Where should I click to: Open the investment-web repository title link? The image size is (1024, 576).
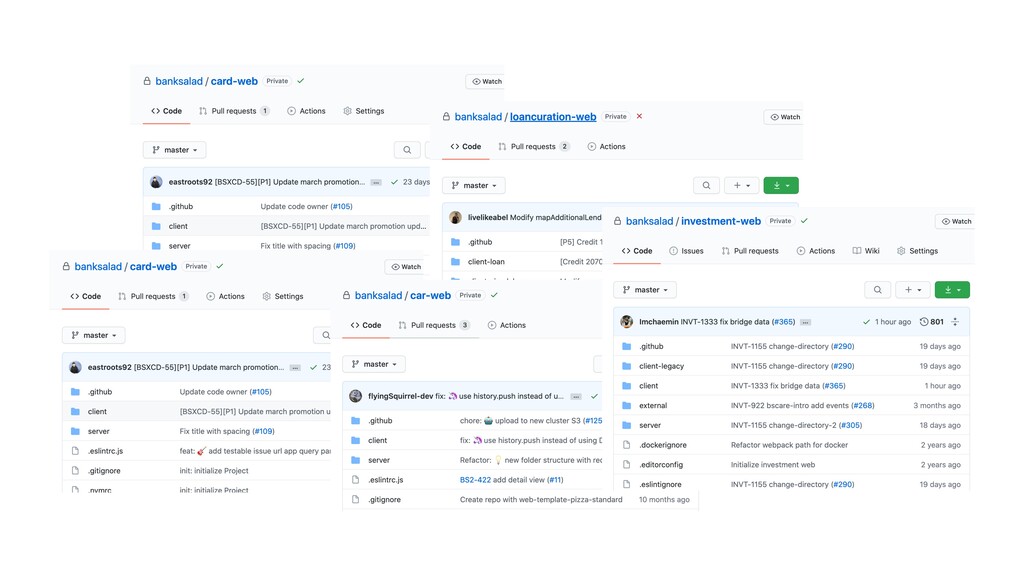tap(721, 221)
